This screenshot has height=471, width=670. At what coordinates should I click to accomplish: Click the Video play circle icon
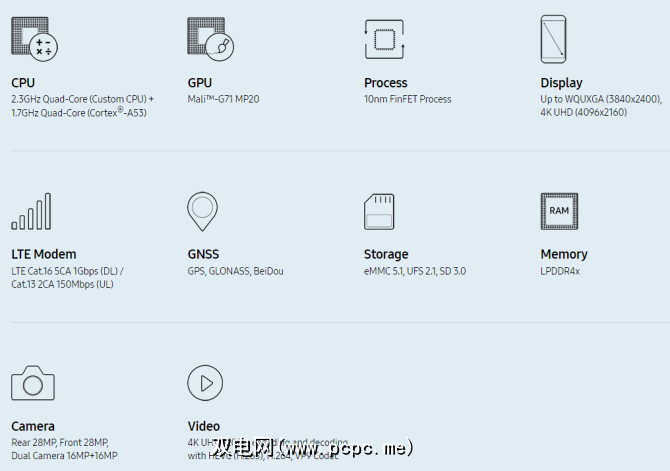[x=205, y=383]
